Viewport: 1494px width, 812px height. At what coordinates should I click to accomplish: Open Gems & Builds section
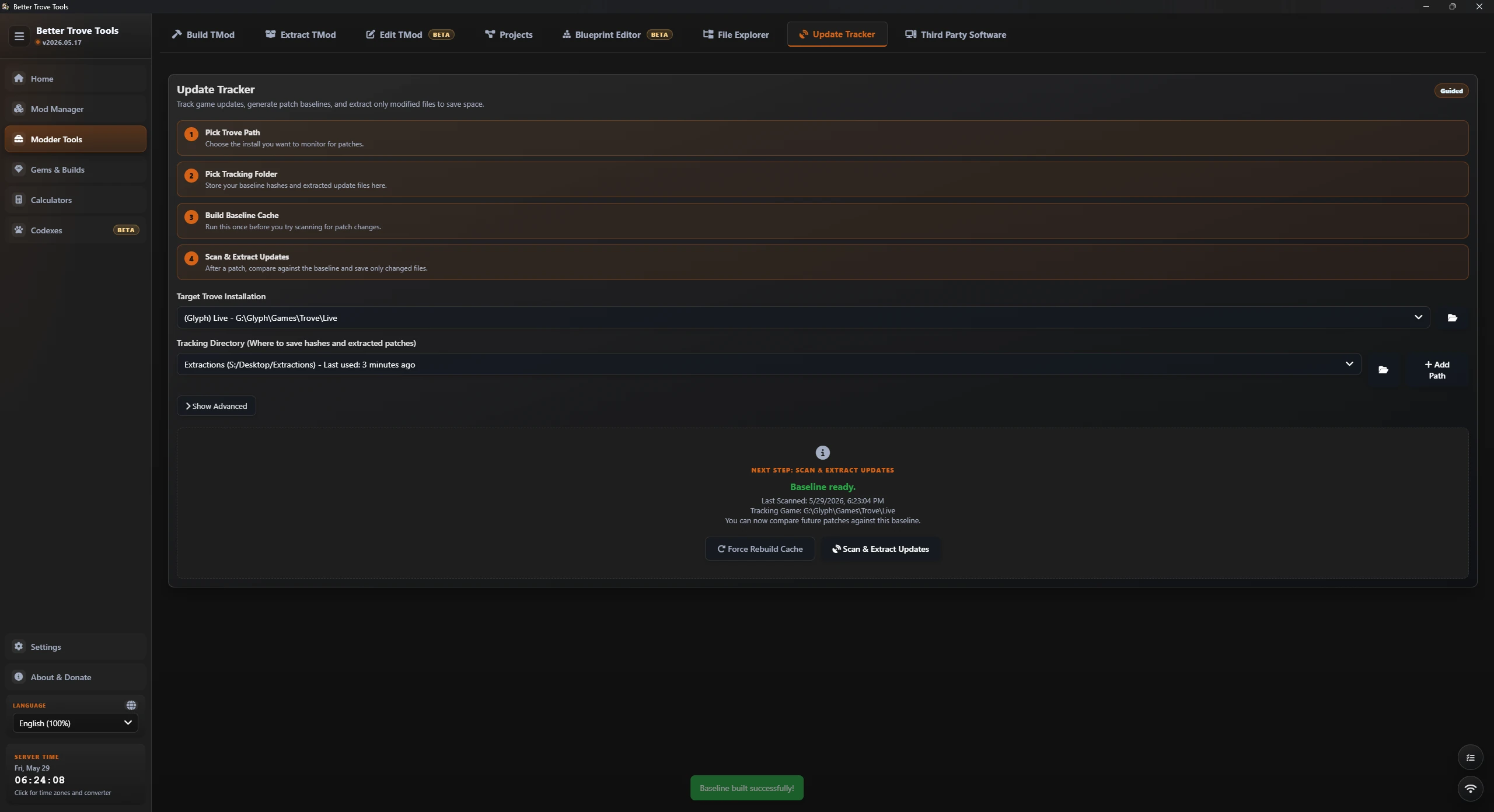[75, 170]
